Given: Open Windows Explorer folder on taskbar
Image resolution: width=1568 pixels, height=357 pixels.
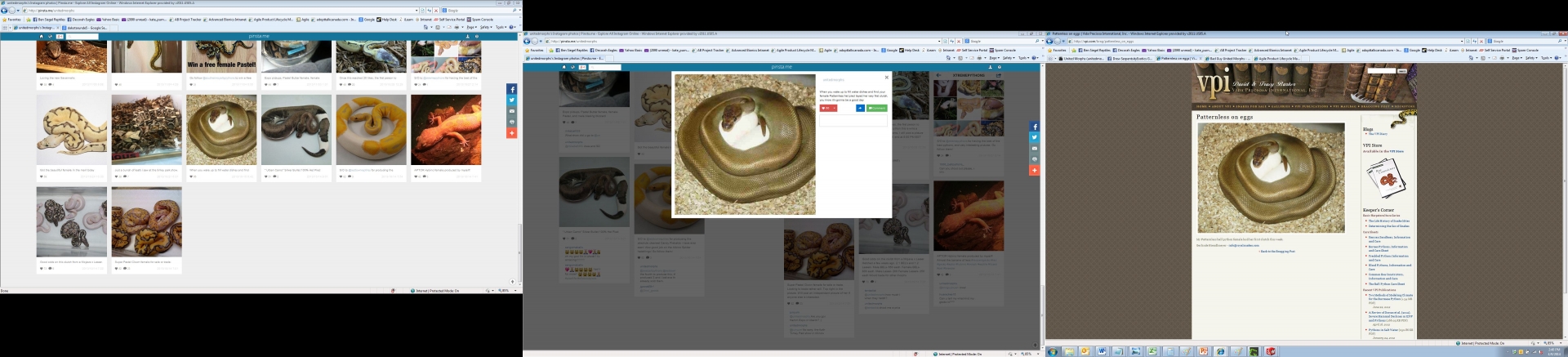Looking at the screenshot, I should click(x=1069, y=351).
